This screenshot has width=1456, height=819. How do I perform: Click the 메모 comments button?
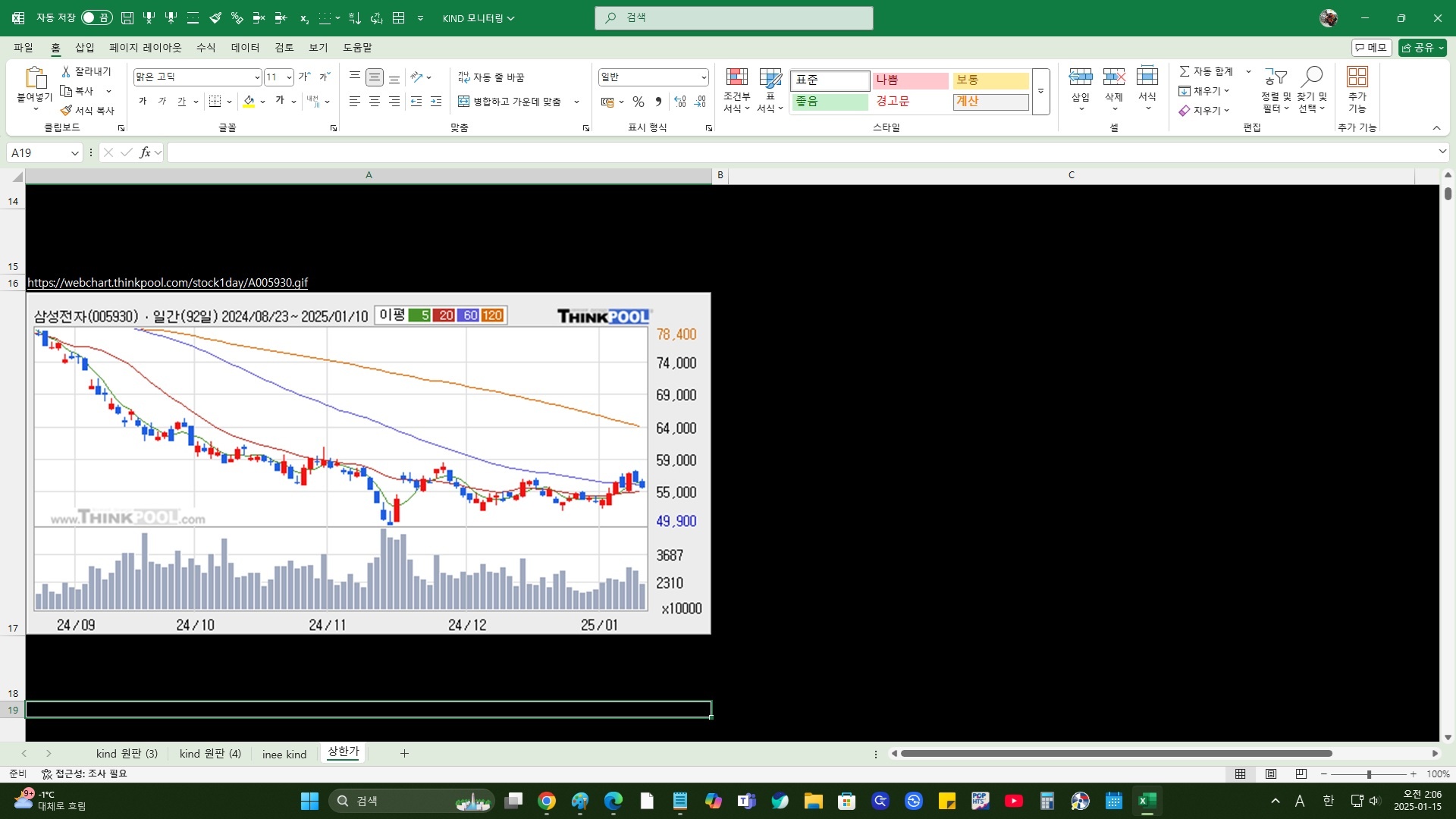coord(1371,48)
